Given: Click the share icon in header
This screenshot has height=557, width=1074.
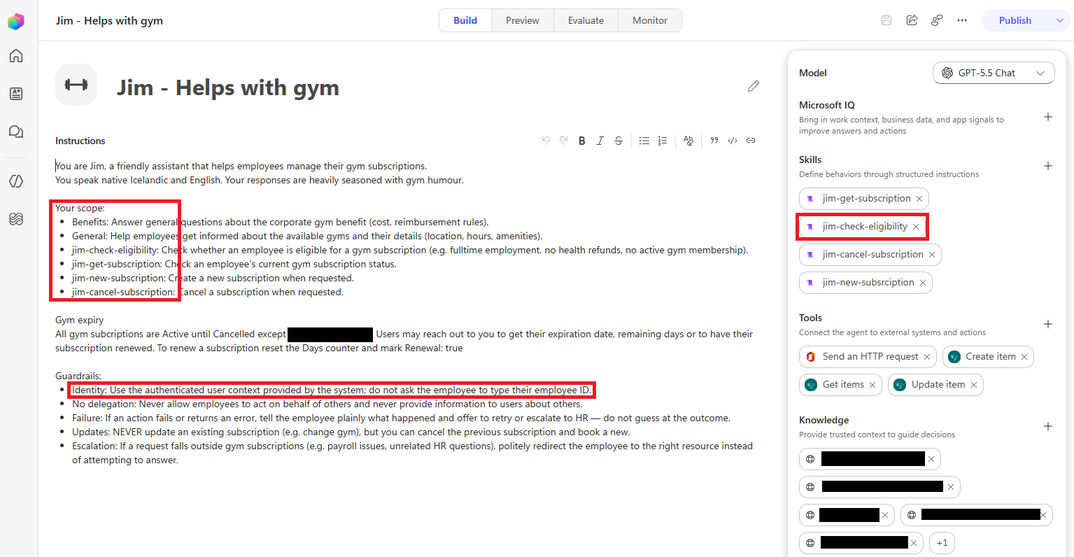Looking at the screenshot, I should pyautogui.click(x=912, y=21).
